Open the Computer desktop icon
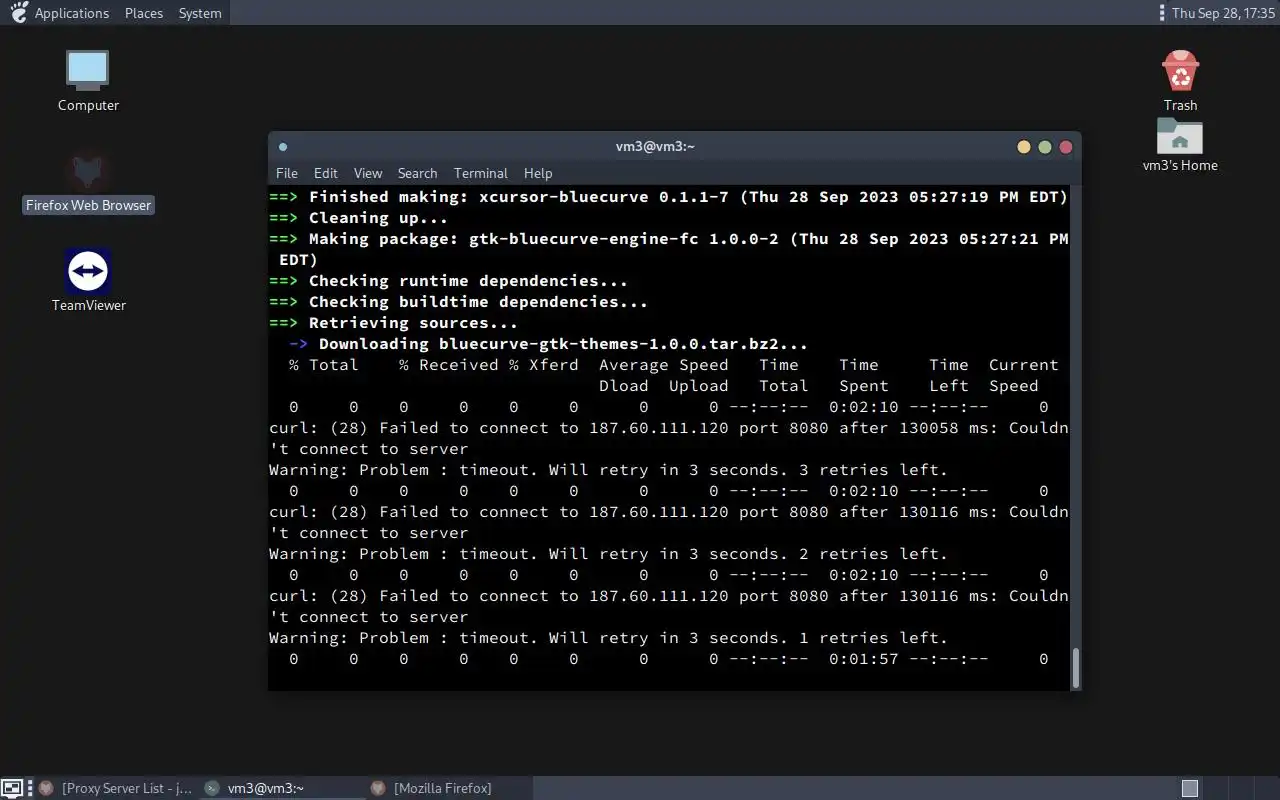 click(88, 80)
